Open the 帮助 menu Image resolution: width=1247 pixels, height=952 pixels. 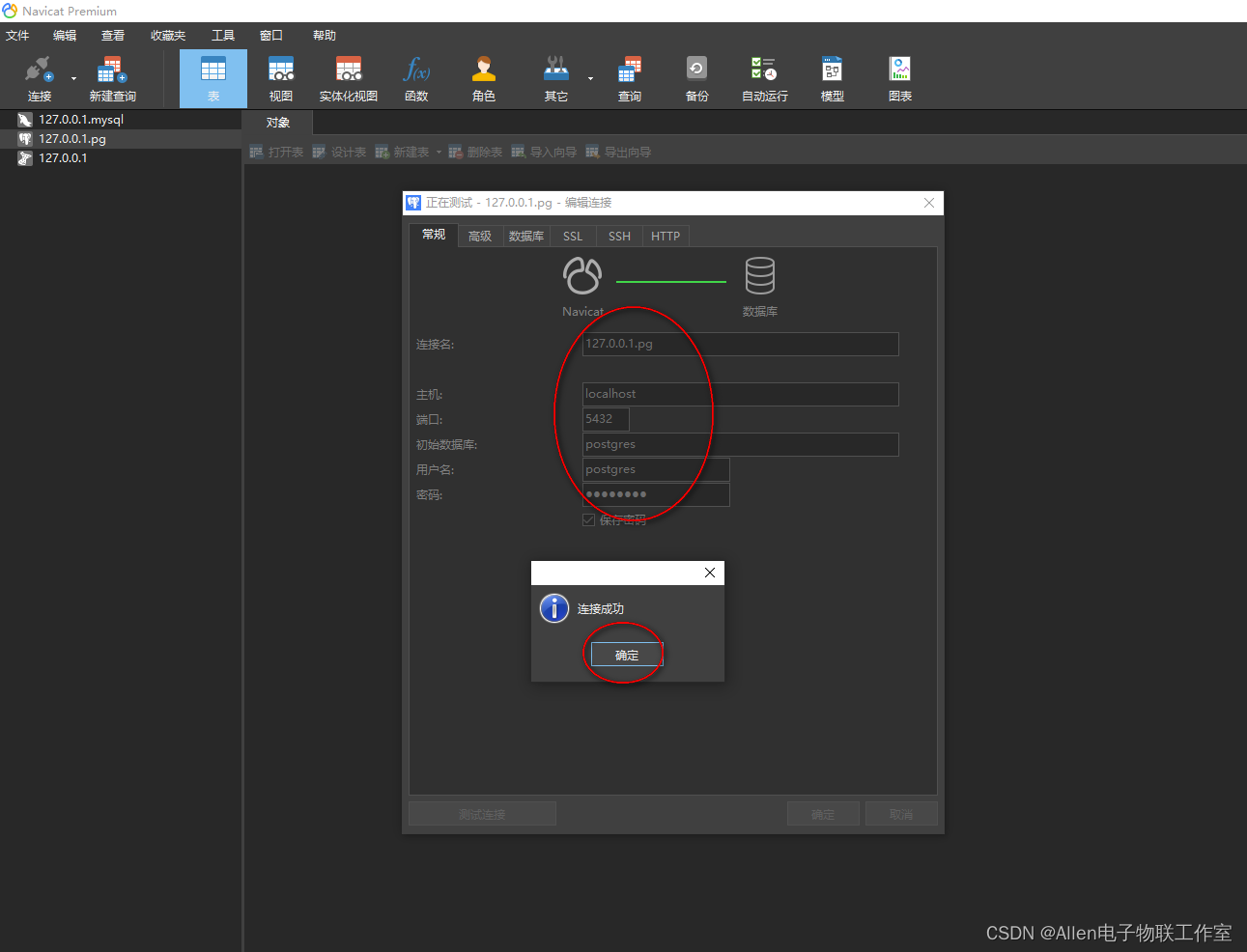pos(325,36)
